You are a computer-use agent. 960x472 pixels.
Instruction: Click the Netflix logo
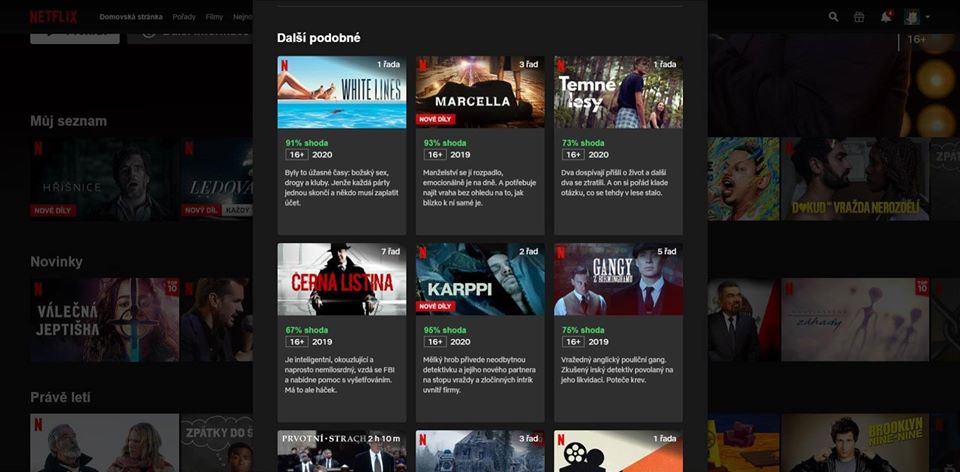(x=53, y=17)
